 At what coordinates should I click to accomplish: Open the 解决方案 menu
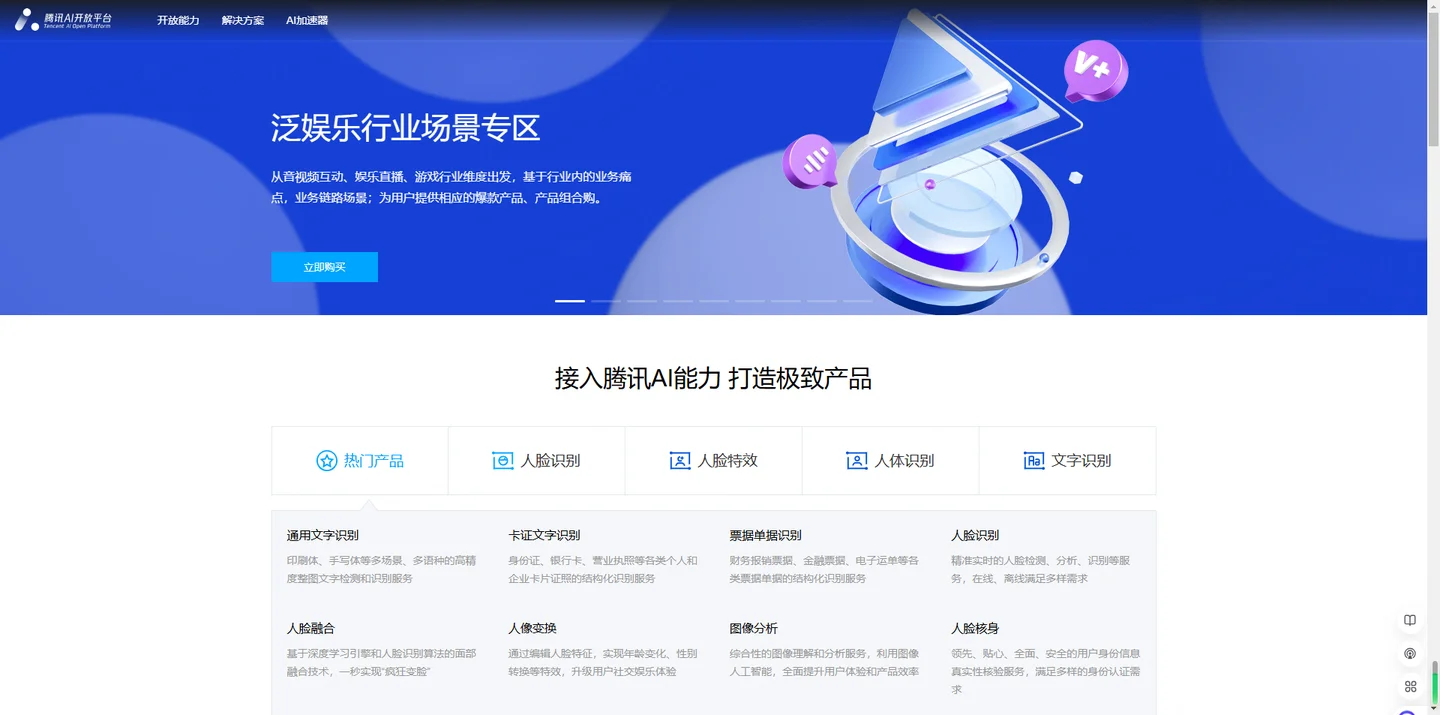coord(243,20)
